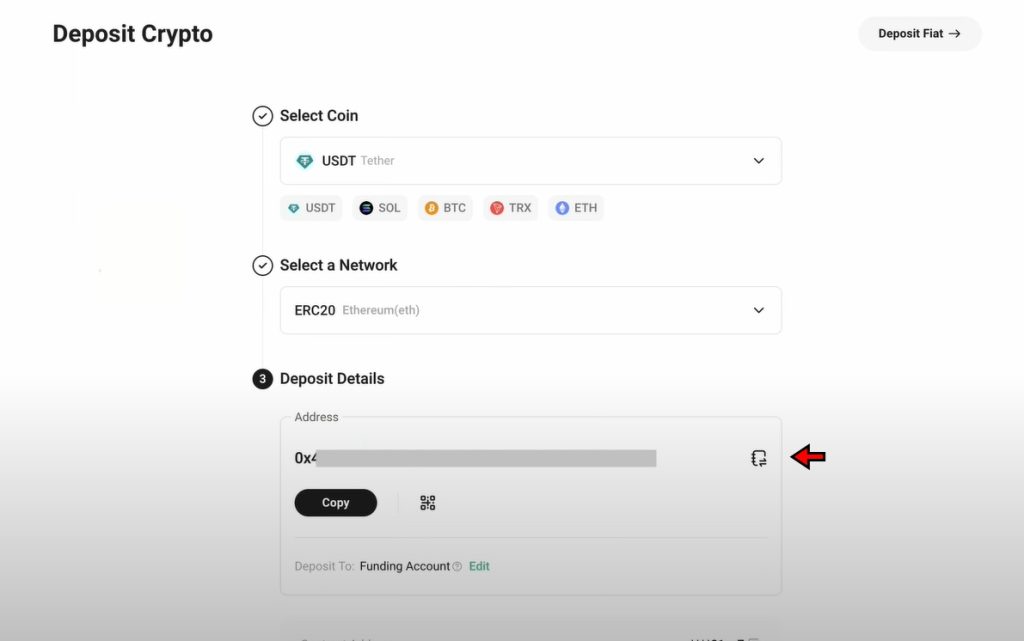Select the USDT quick-pick chip

310,207
